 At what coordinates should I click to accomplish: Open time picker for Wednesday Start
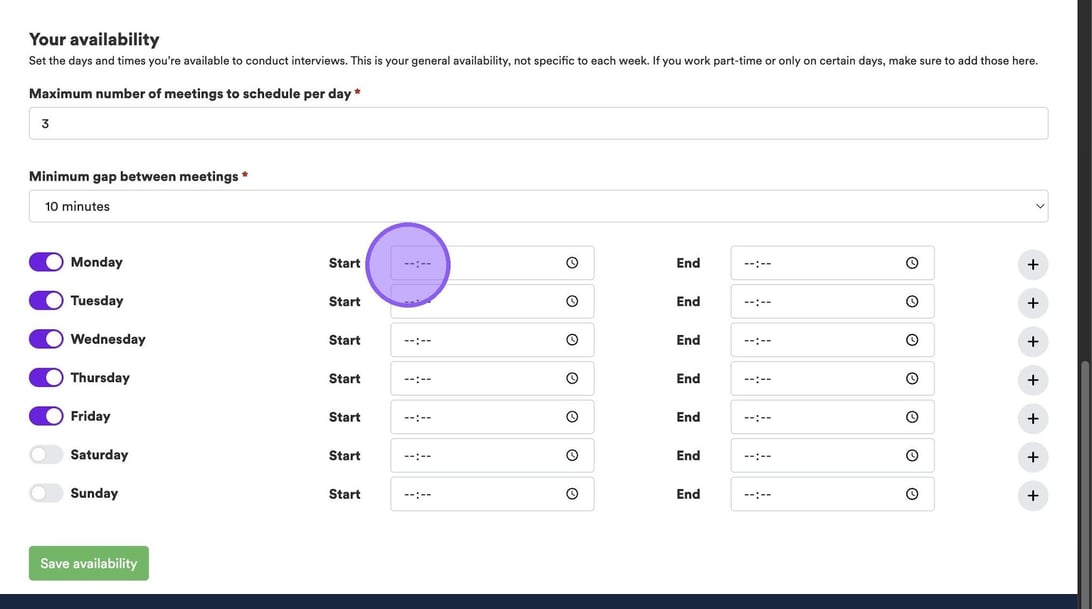572,340
